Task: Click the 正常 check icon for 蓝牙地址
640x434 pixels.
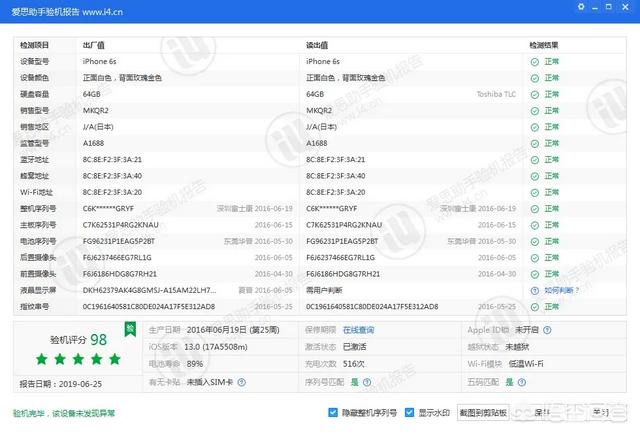Action: point(535,159)
